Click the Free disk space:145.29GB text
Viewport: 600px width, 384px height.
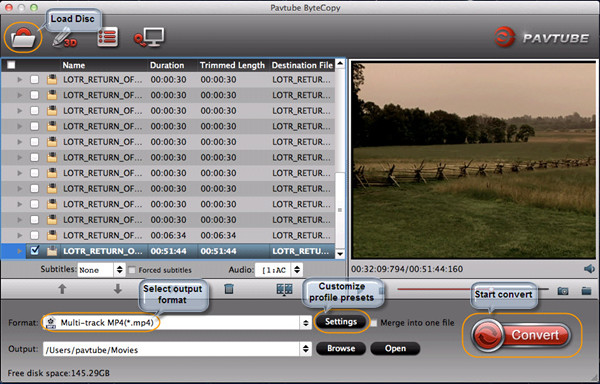pyautogui.click(x=59, y=373)
